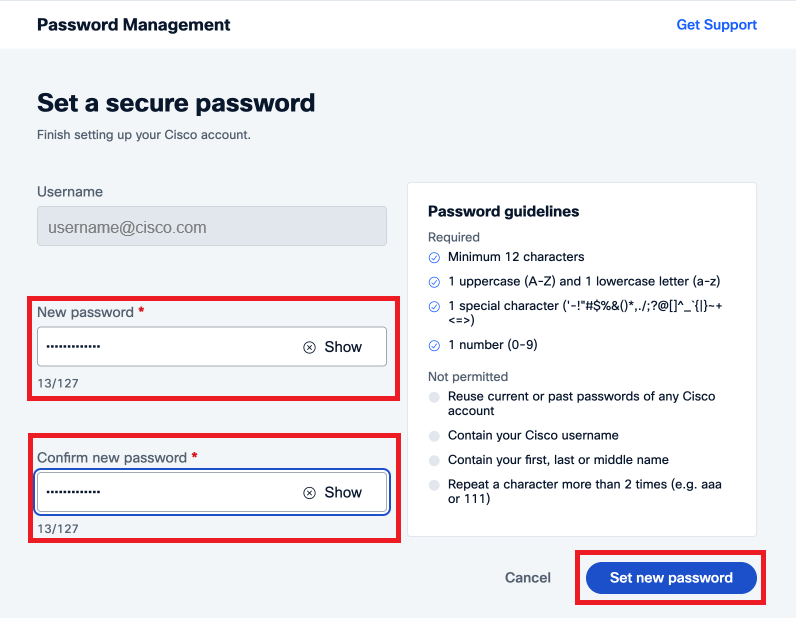Submit with Set new password button
This screenshot has width=796, height=618.
[x=671, y=578]
